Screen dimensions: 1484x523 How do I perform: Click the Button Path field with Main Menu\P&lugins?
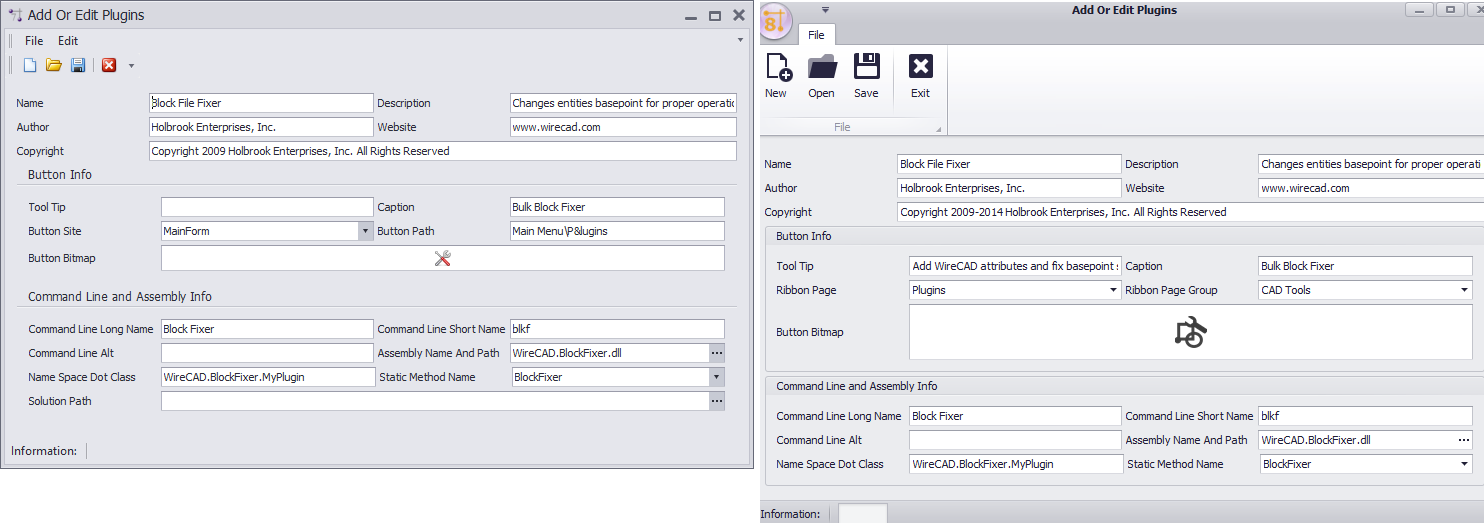[x=617, y=231]
